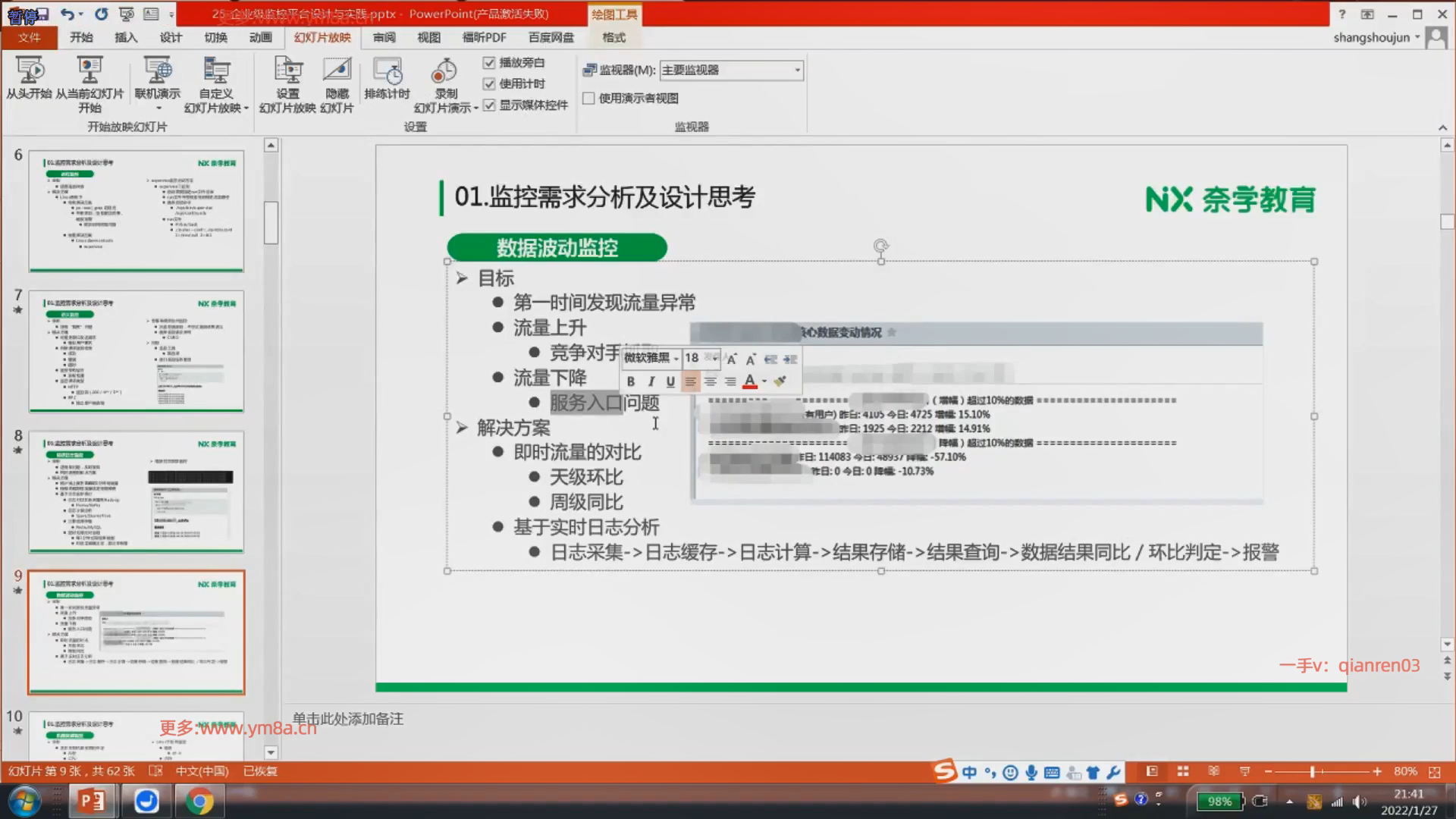Toggle the 使用计时 checkbox

click(489, 84)
